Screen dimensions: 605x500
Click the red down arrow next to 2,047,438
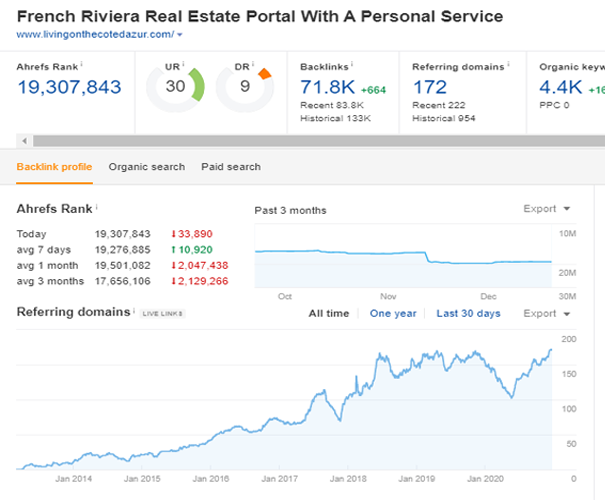pyautogui.click(x=174, y=266)
